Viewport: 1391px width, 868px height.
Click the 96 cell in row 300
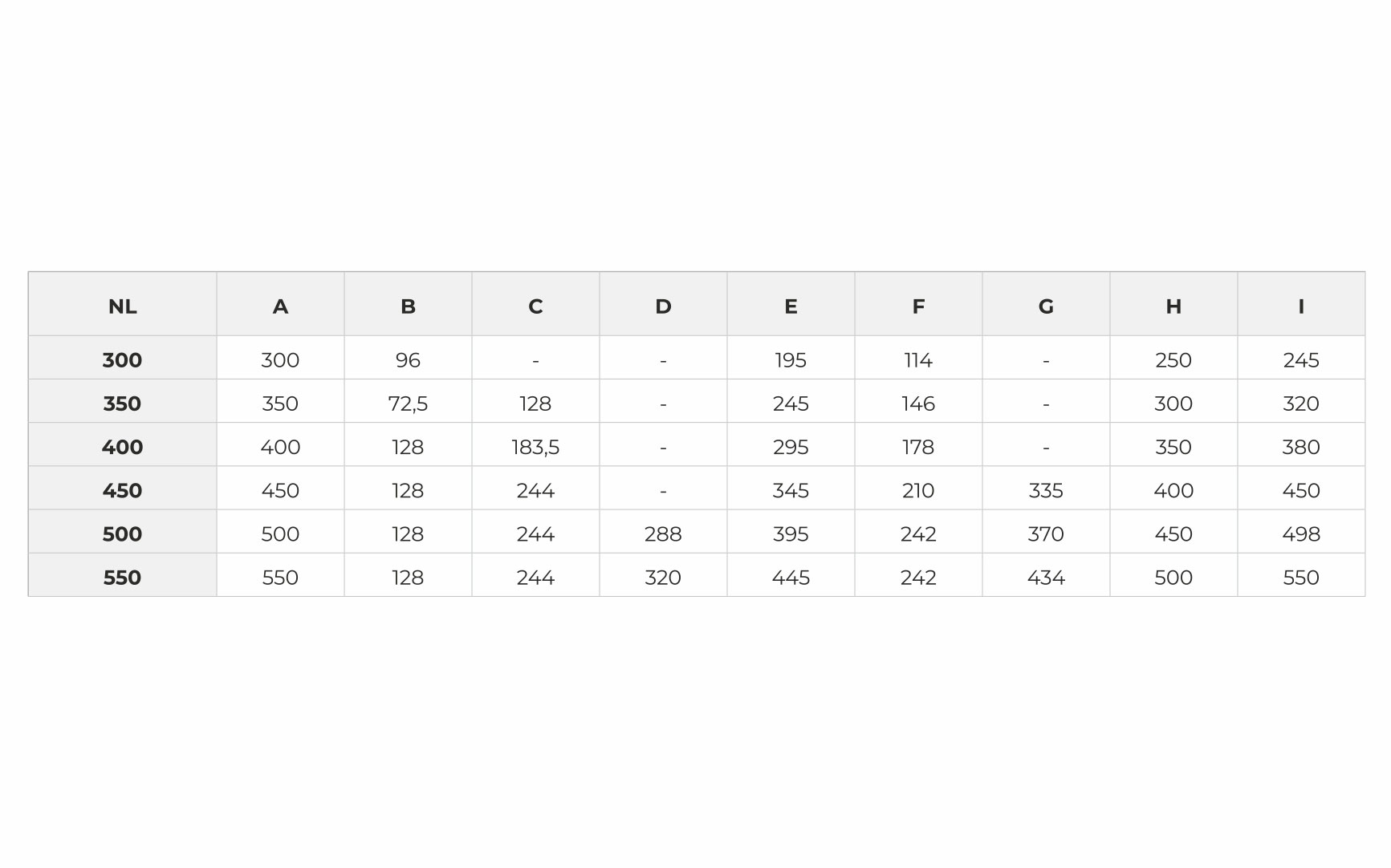coord(408,359)
